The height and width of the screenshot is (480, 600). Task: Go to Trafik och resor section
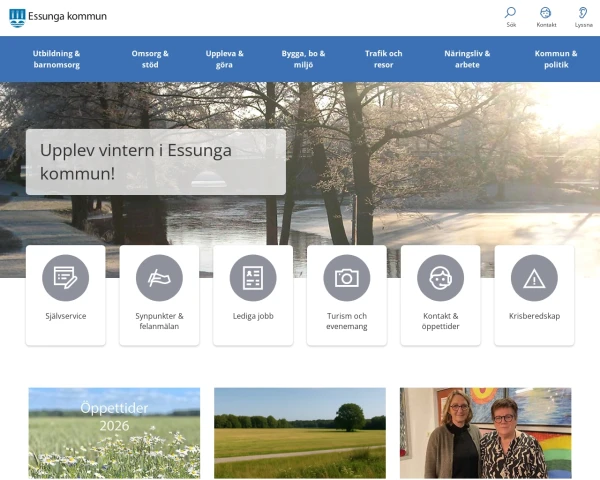(383, 59)
